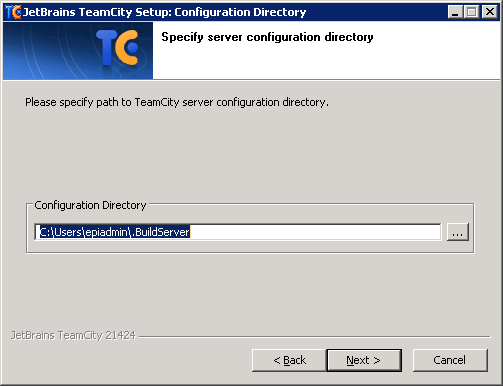Click the blank white header area under the heading
Viewport: 503px width, 386px height.
327,62
